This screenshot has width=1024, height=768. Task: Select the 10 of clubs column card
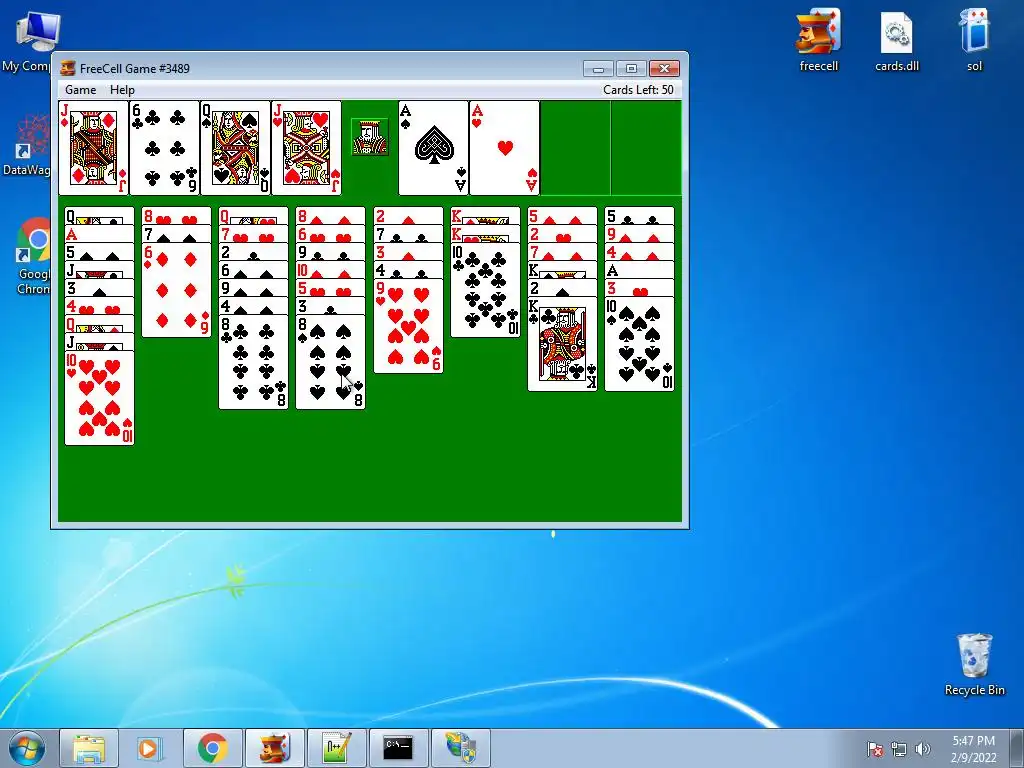485,291
